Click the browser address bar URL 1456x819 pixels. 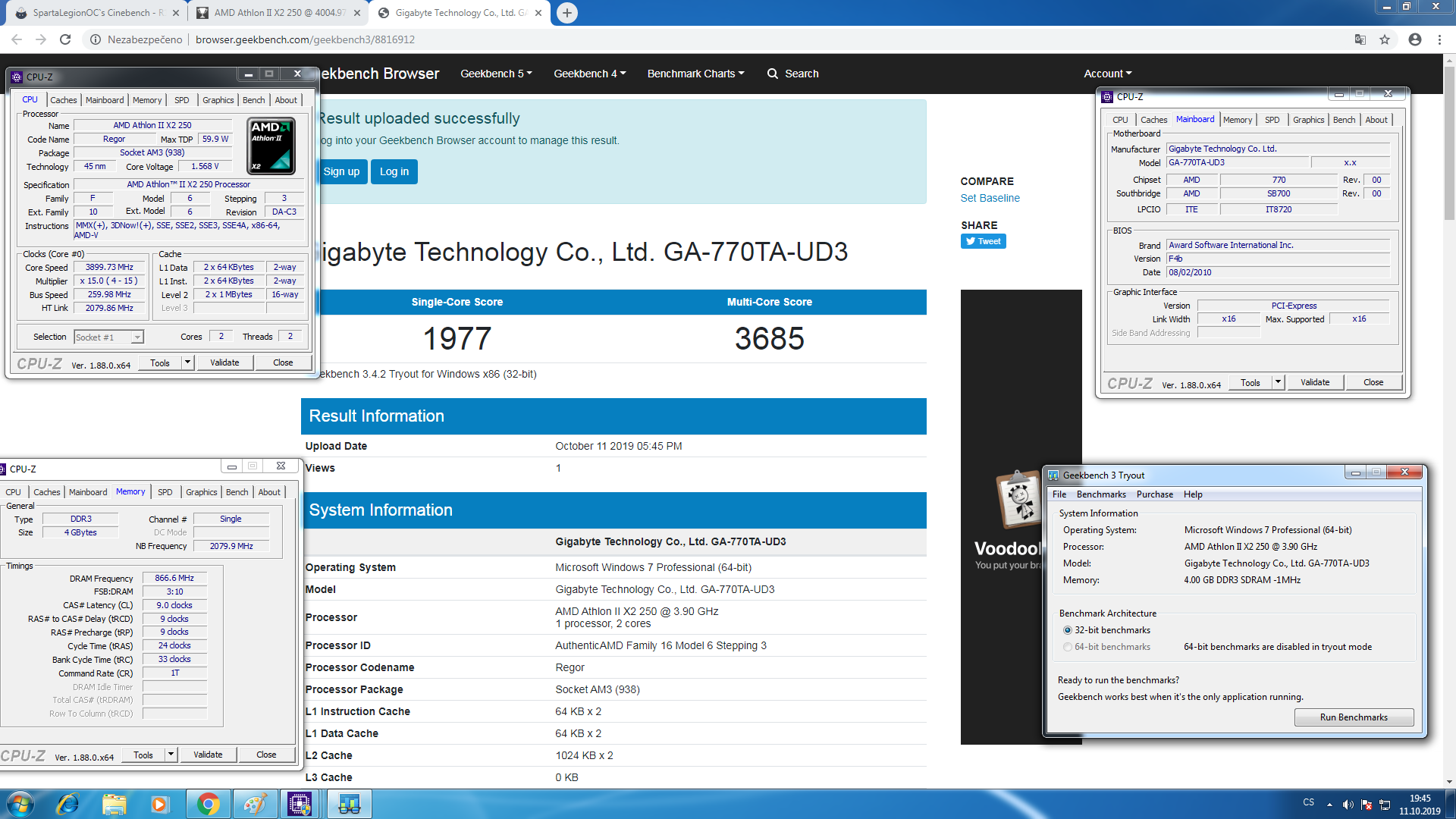tap(305, 39)
